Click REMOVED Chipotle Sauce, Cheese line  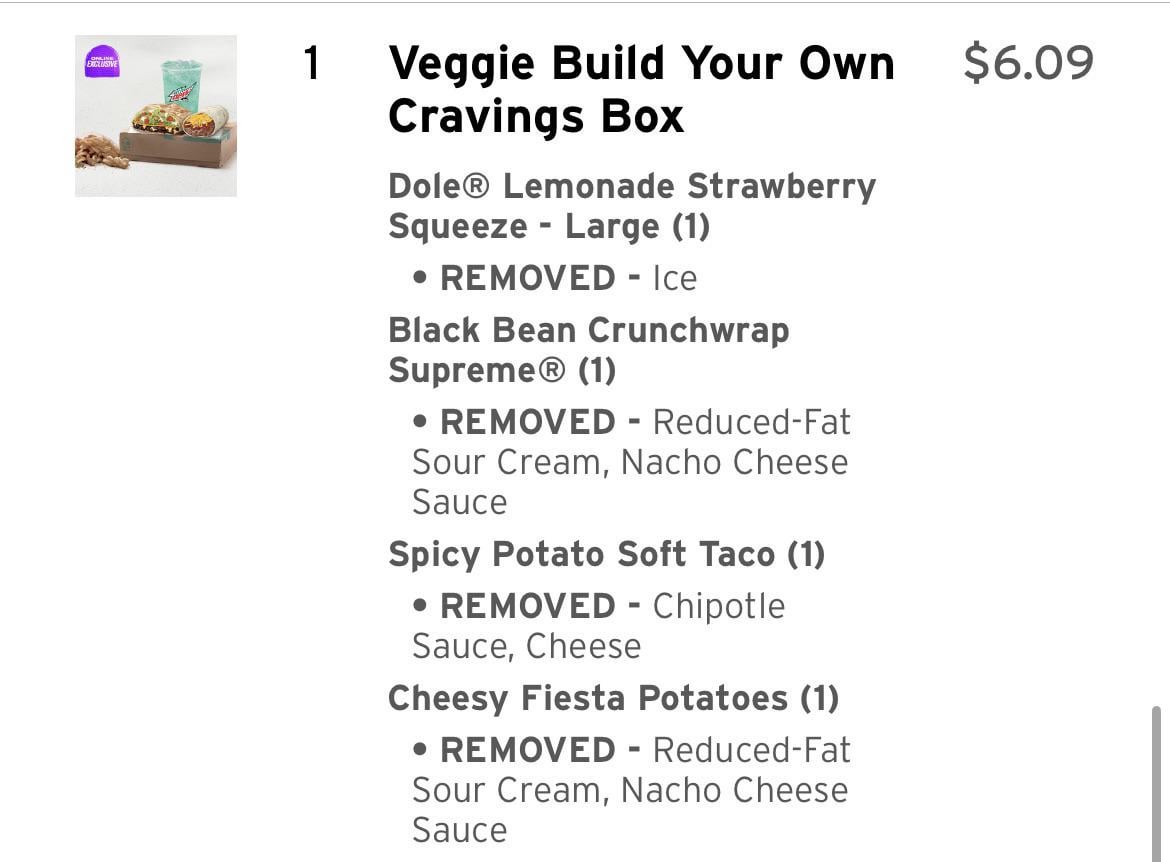[x=598, y=626]
